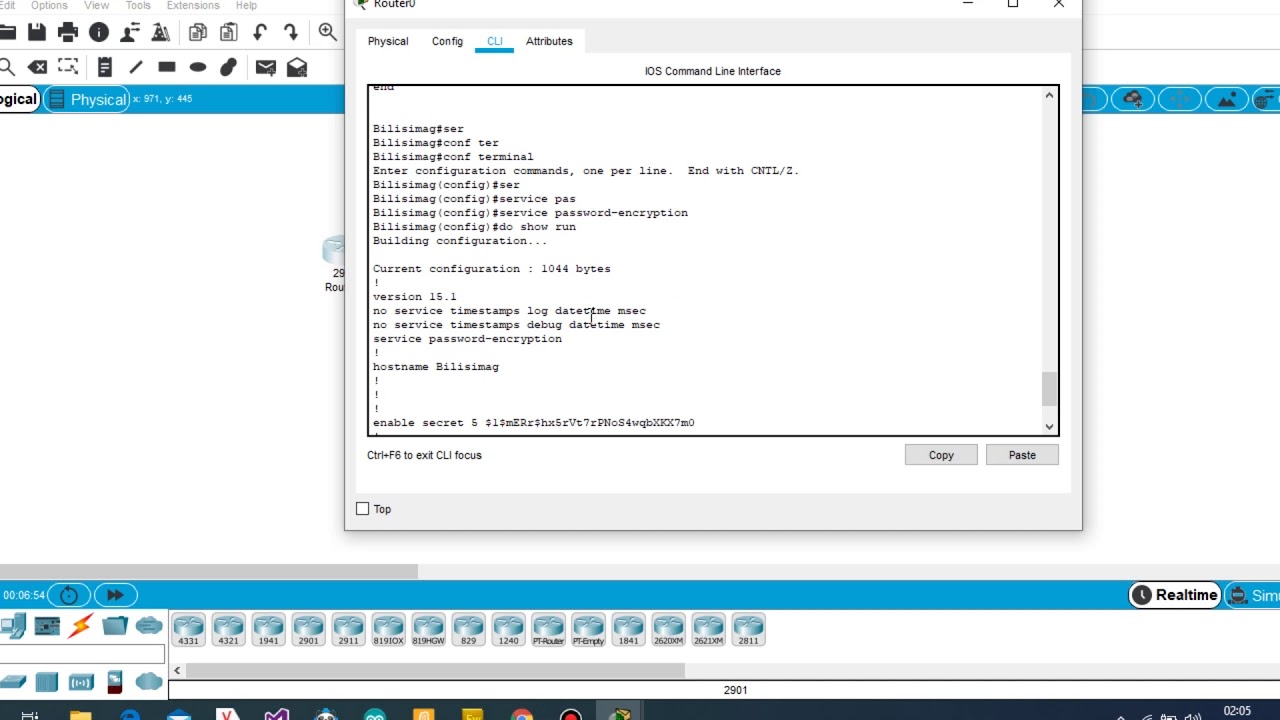Redo the last action
Image resolution: width=1280 pixels, height=720 pixels.
point(291,33)
